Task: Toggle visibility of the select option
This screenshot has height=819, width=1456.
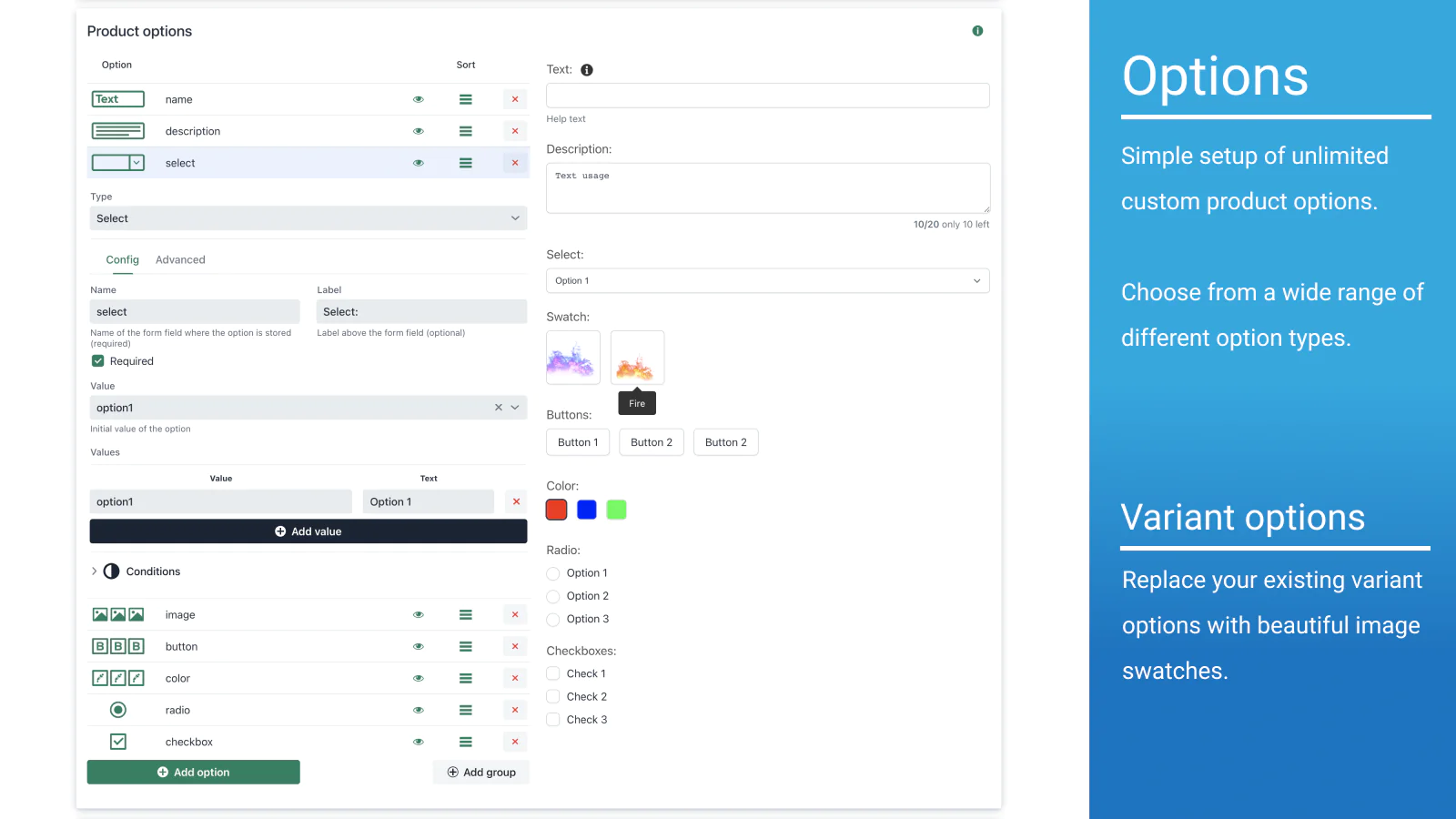Action: click(x=419, y=163)
